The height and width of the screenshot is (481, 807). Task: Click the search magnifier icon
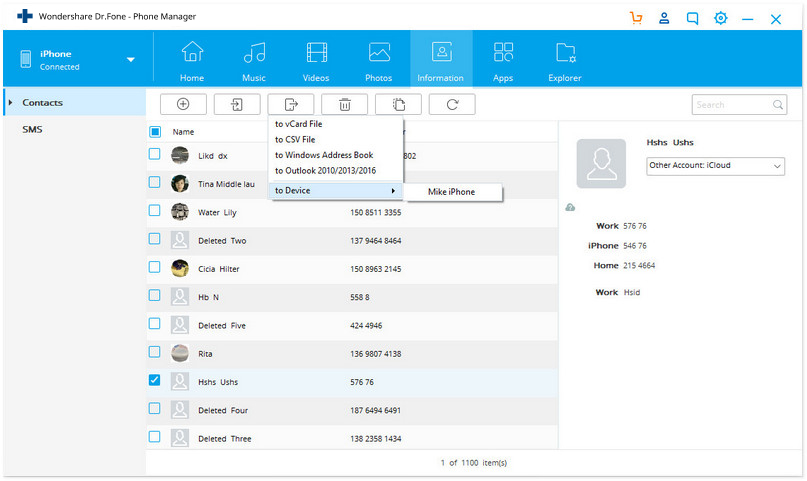(x=778, y=105)
